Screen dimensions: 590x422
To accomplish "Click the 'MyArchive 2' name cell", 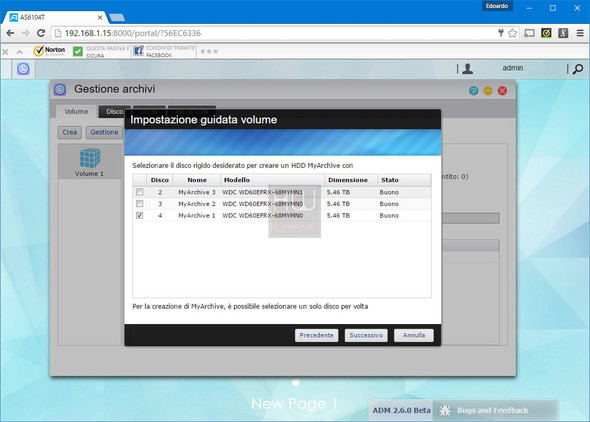I will click(x=197, y=204).
